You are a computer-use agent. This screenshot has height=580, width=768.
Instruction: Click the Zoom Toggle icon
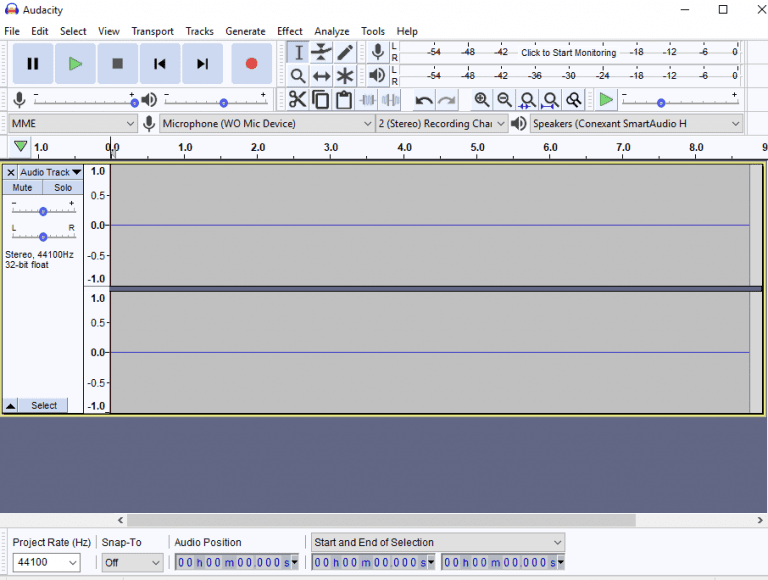[x=574, y=100]
